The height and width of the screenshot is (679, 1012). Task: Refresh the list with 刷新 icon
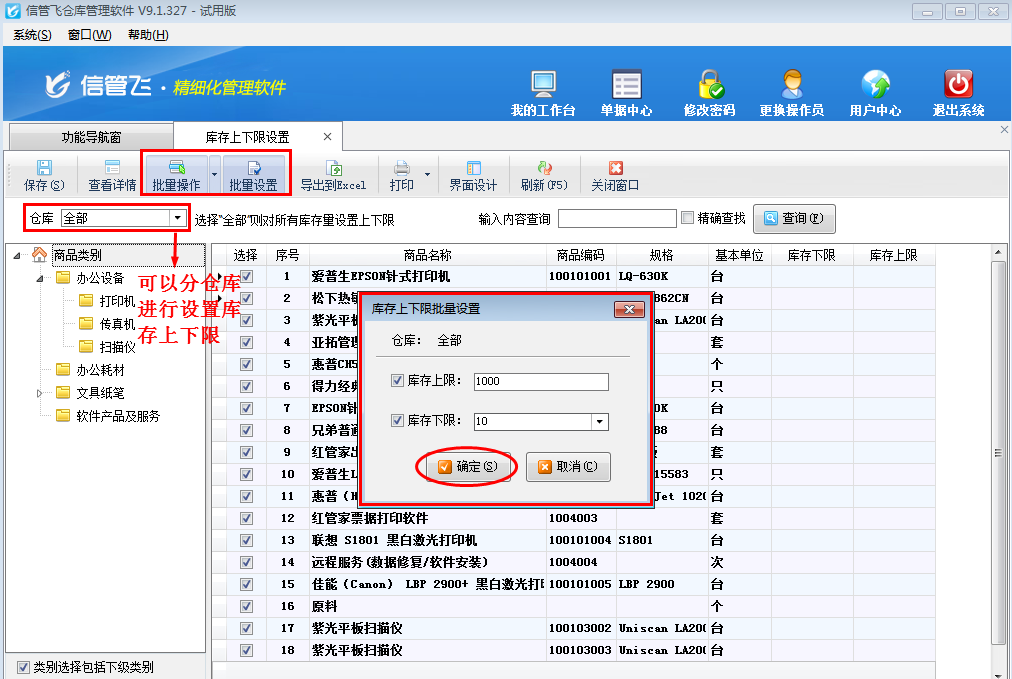point(547,173)
